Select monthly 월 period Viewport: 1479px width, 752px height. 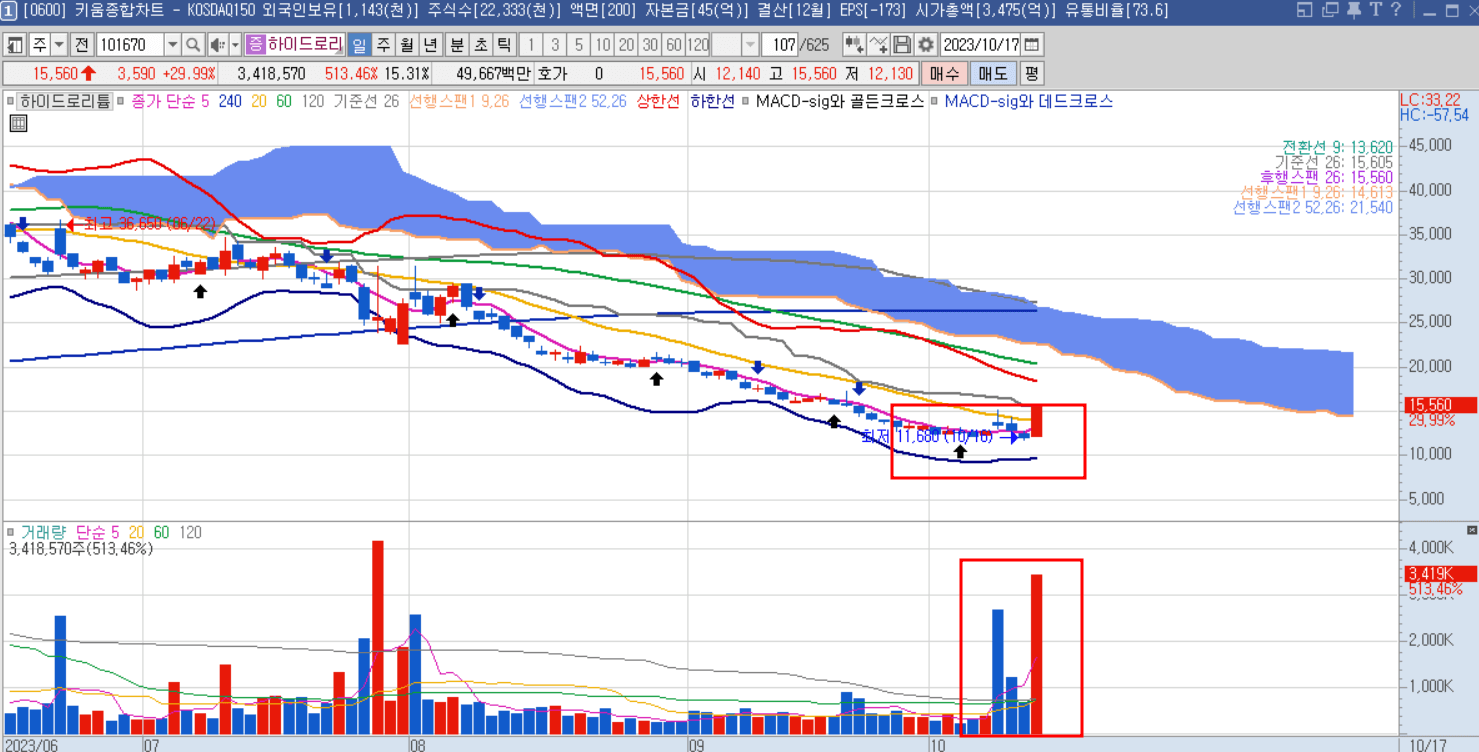407,45
